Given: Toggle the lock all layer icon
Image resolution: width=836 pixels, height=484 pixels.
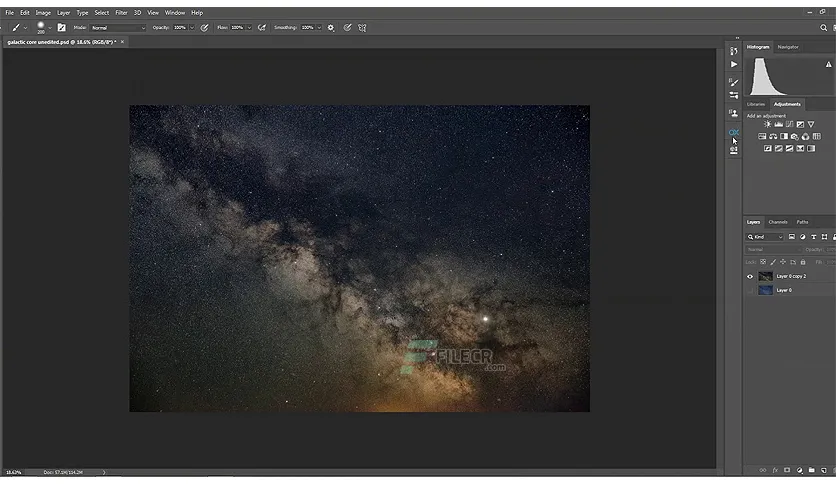Looking at the screenshot, I should [803, 262].
